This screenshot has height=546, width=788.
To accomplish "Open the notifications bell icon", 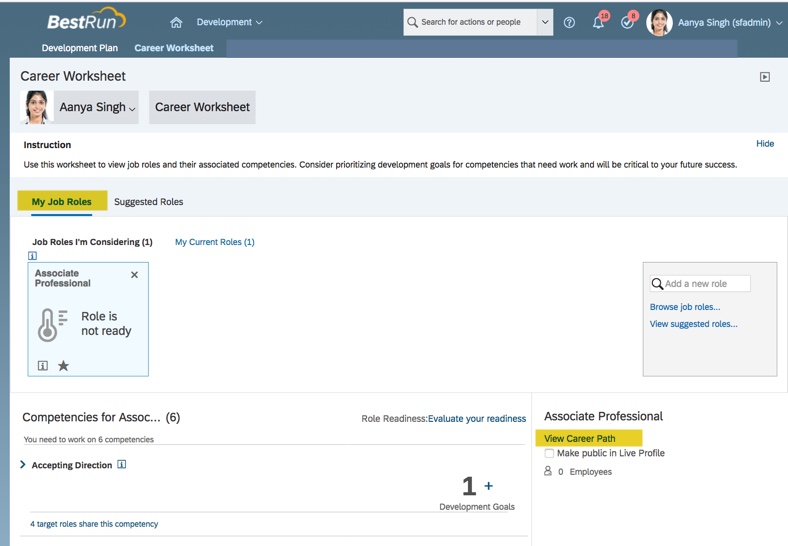I will (598, 22).
